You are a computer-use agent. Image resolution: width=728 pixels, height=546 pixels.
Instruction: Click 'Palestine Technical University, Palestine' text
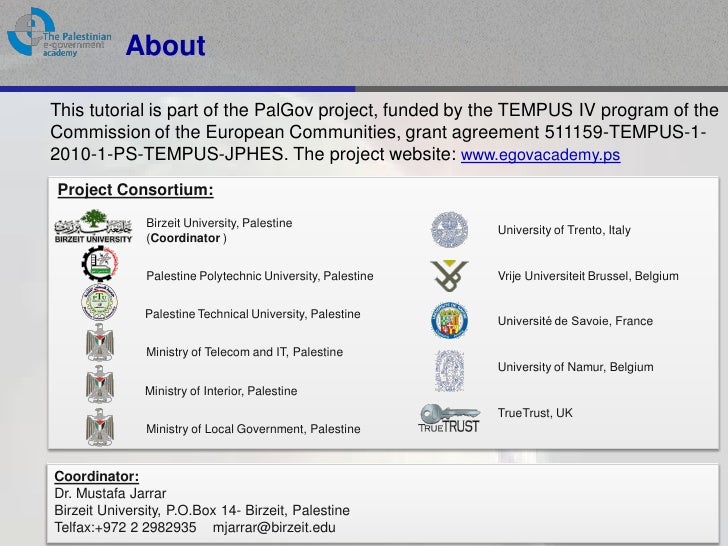click(253, 314)
